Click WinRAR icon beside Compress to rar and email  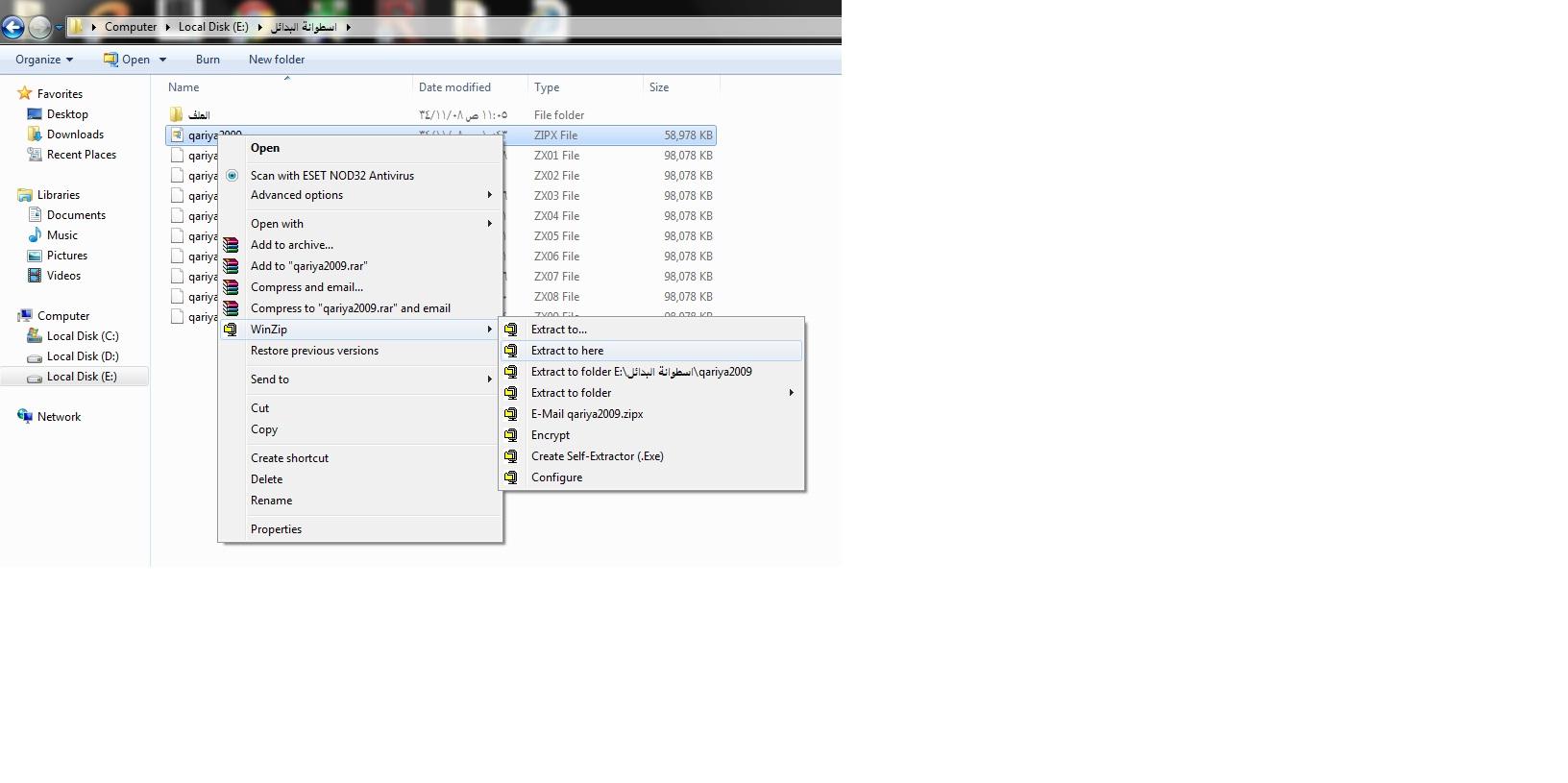231,308
